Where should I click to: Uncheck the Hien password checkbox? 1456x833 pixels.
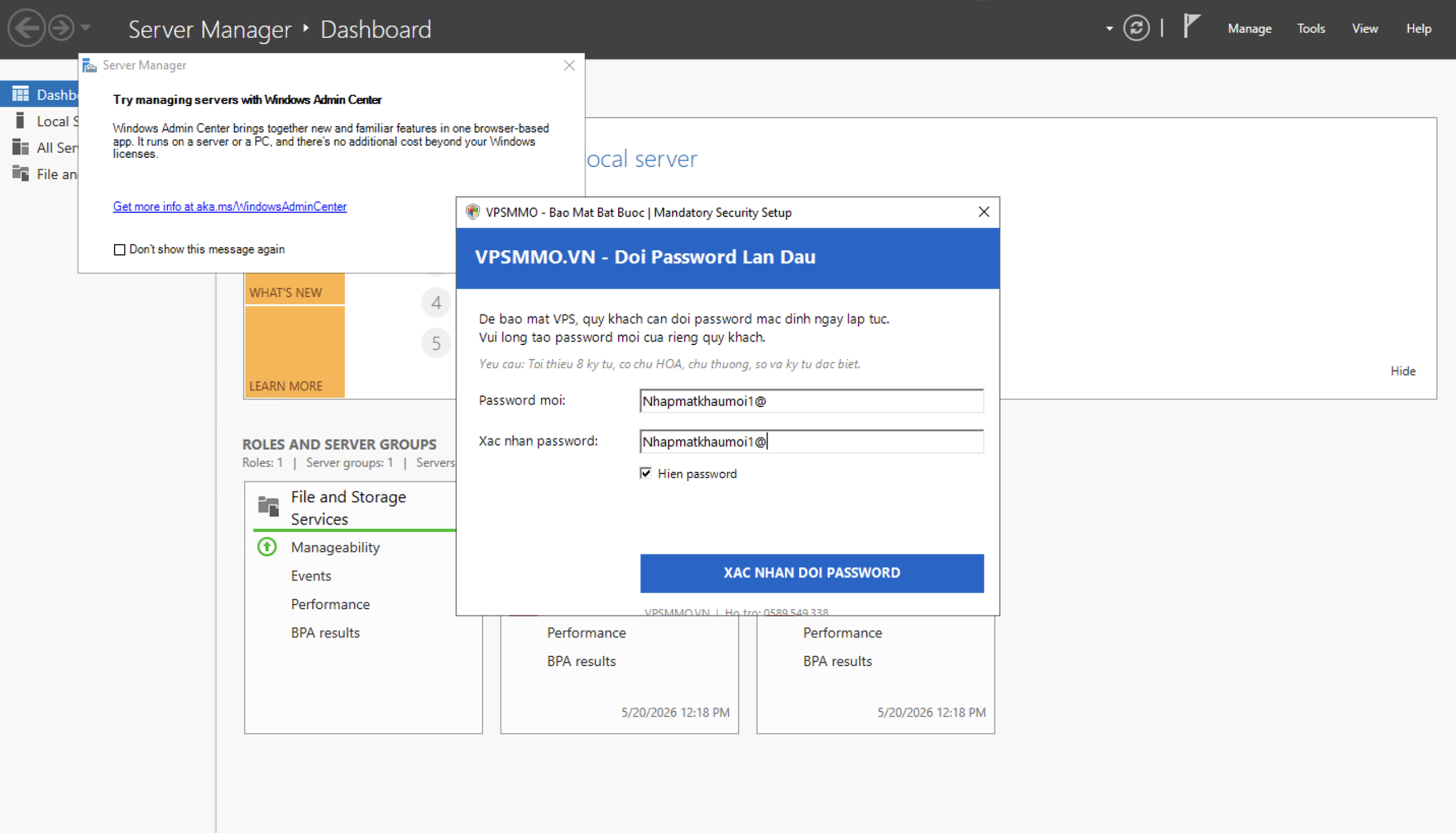tap(646, 473)
